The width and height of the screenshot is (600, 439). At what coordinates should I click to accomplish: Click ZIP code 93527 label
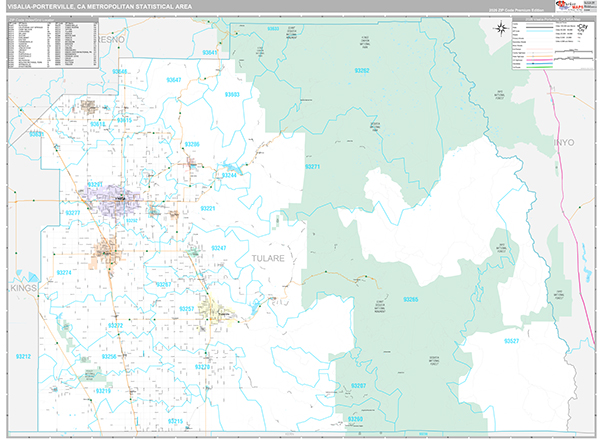tap(513, 341)
